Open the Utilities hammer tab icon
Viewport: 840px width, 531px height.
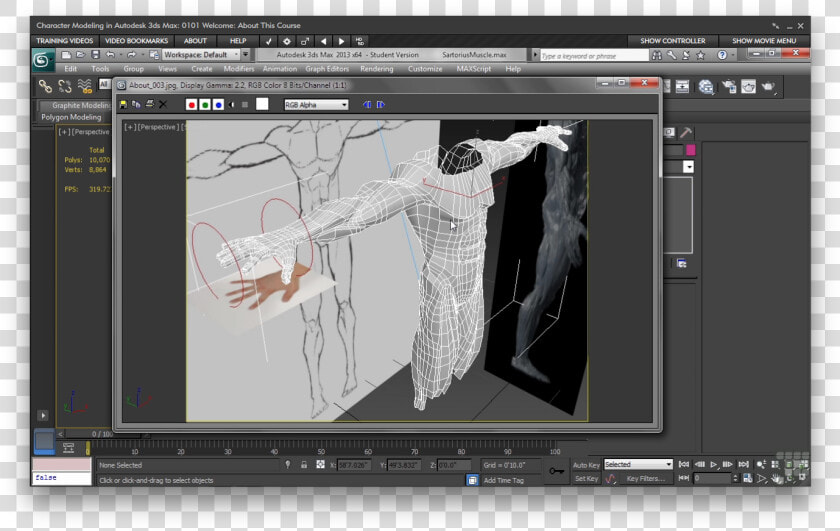pyautogui.click(x=686, y=132)
